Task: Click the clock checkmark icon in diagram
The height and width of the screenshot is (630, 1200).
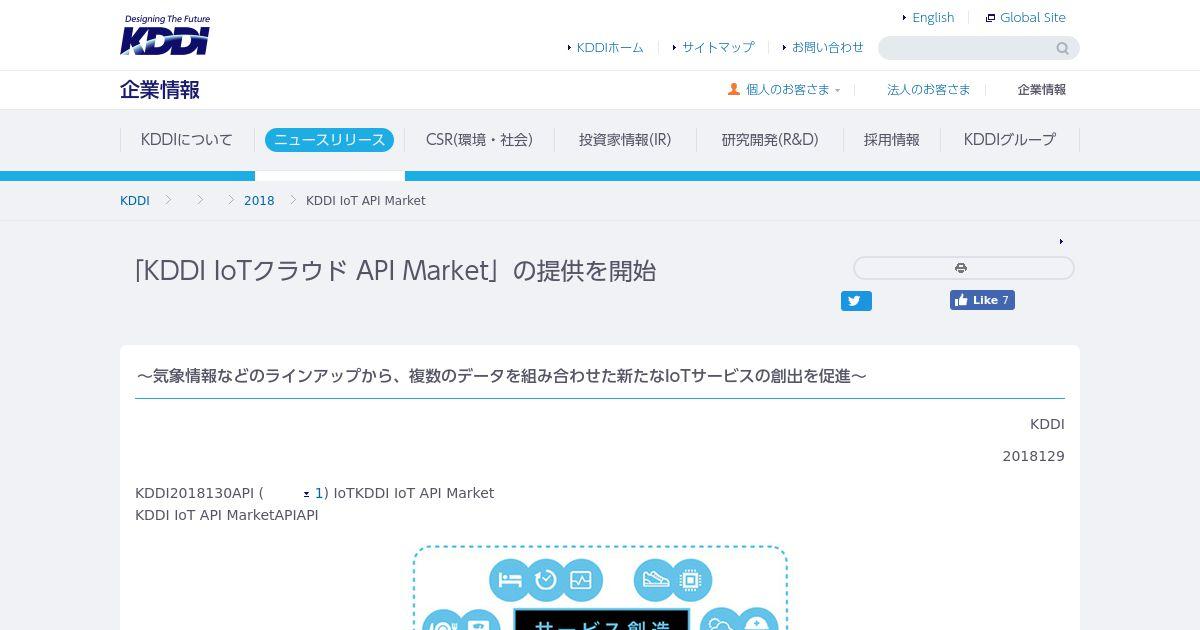Action: 546,580
